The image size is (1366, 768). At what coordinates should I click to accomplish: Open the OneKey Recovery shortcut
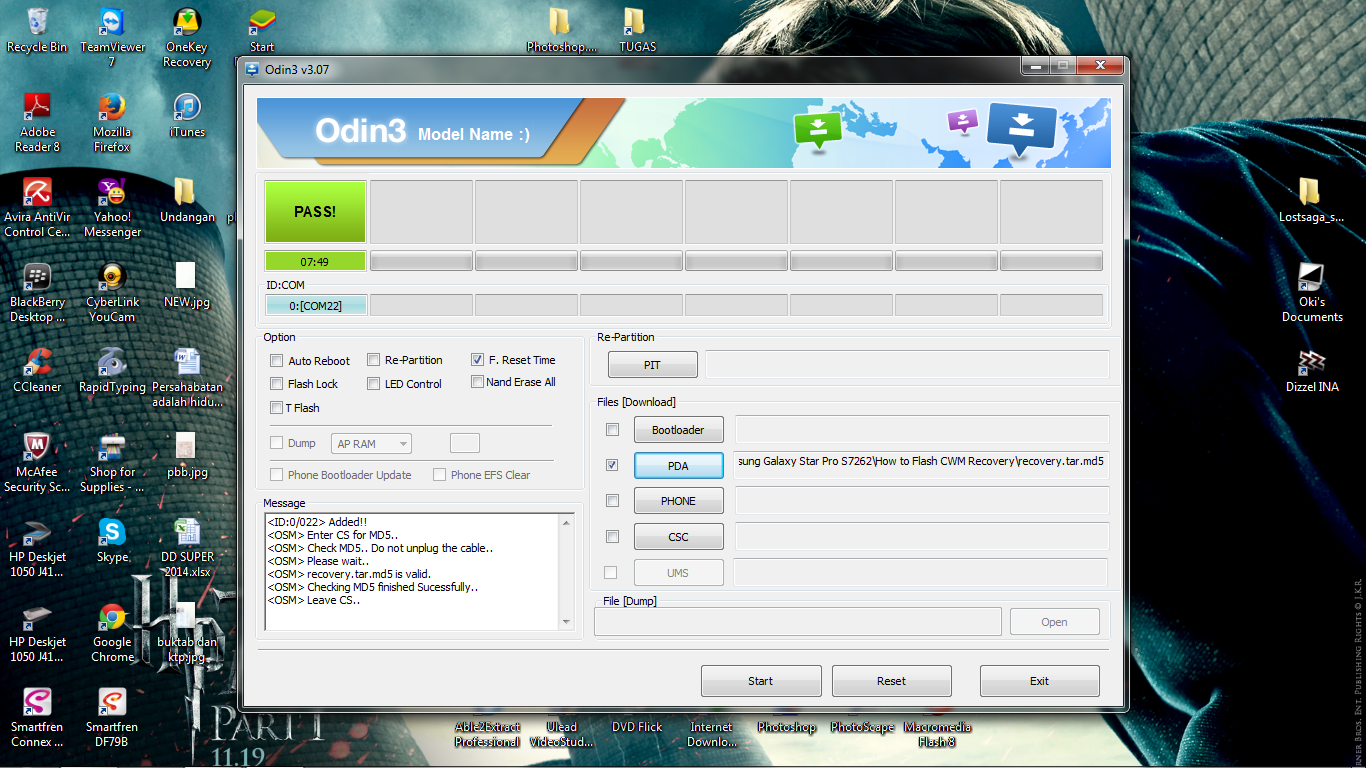[x=187, y=37]
